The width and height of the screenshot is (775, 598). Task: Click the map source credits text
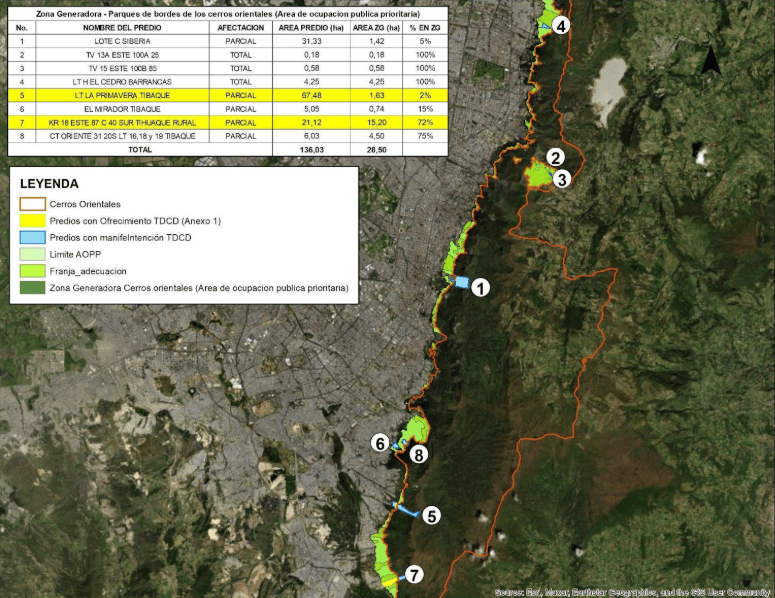[633, 592]
